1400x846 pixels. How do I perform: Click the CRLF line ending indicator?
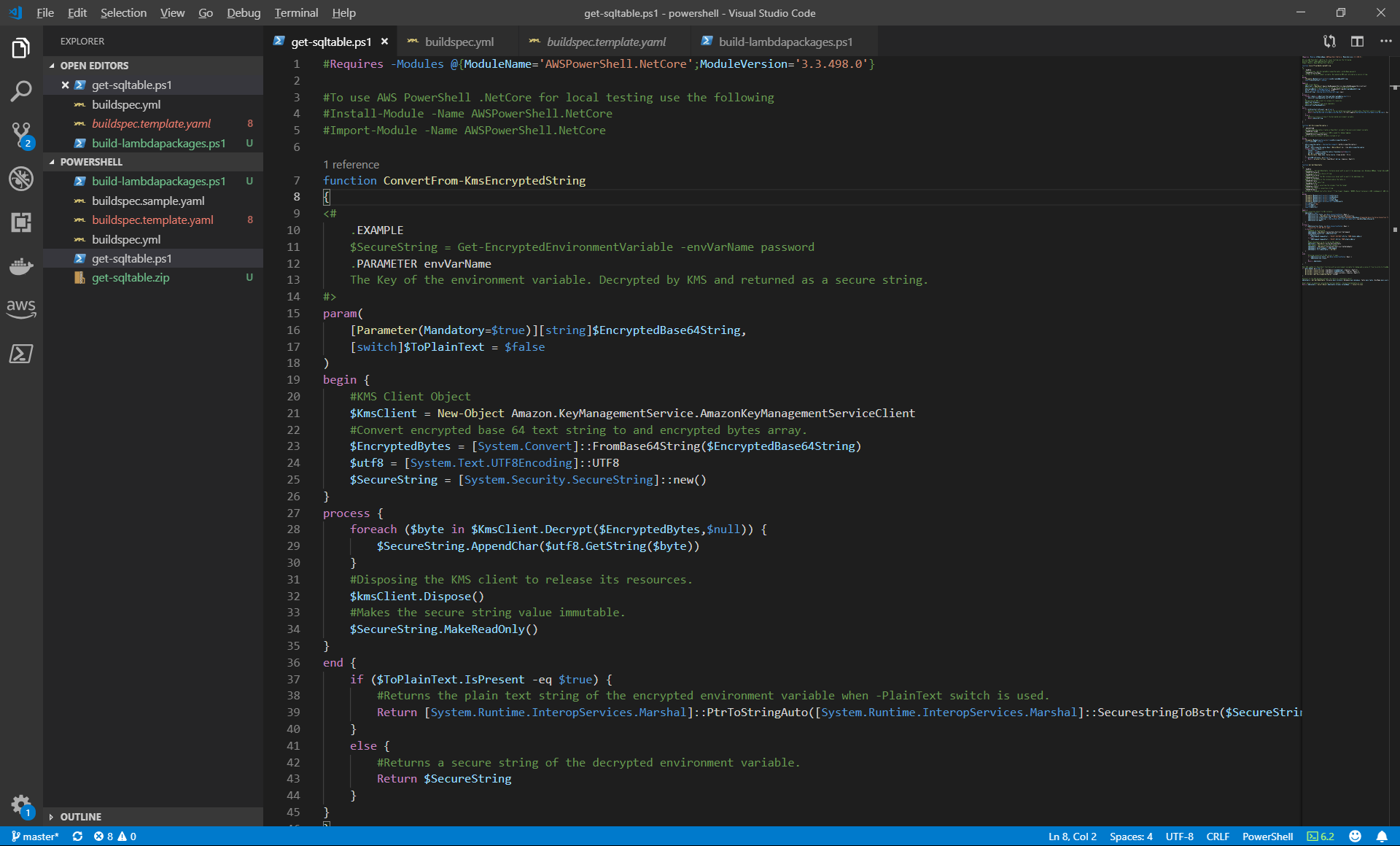(1218, 837)
